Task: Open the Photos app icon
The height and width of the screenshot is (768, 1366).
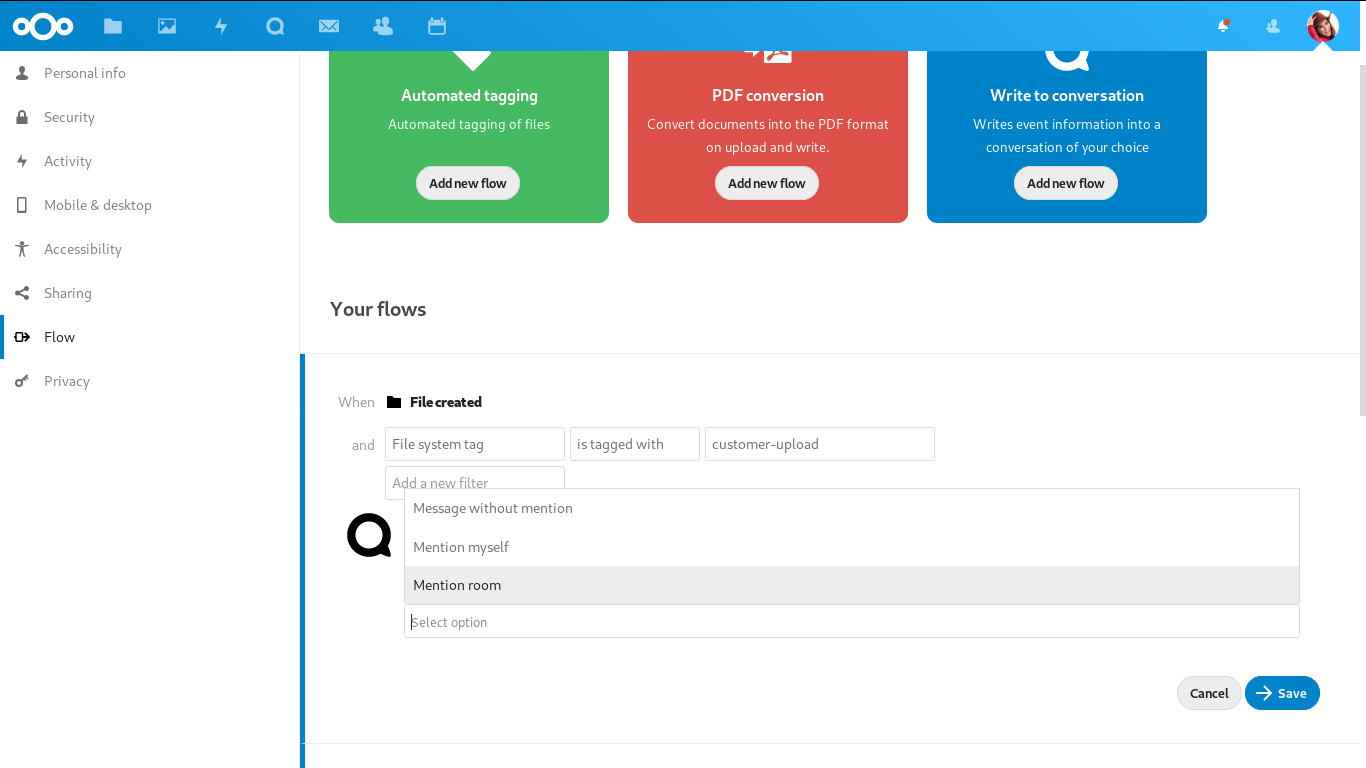Action: [167, 26]
